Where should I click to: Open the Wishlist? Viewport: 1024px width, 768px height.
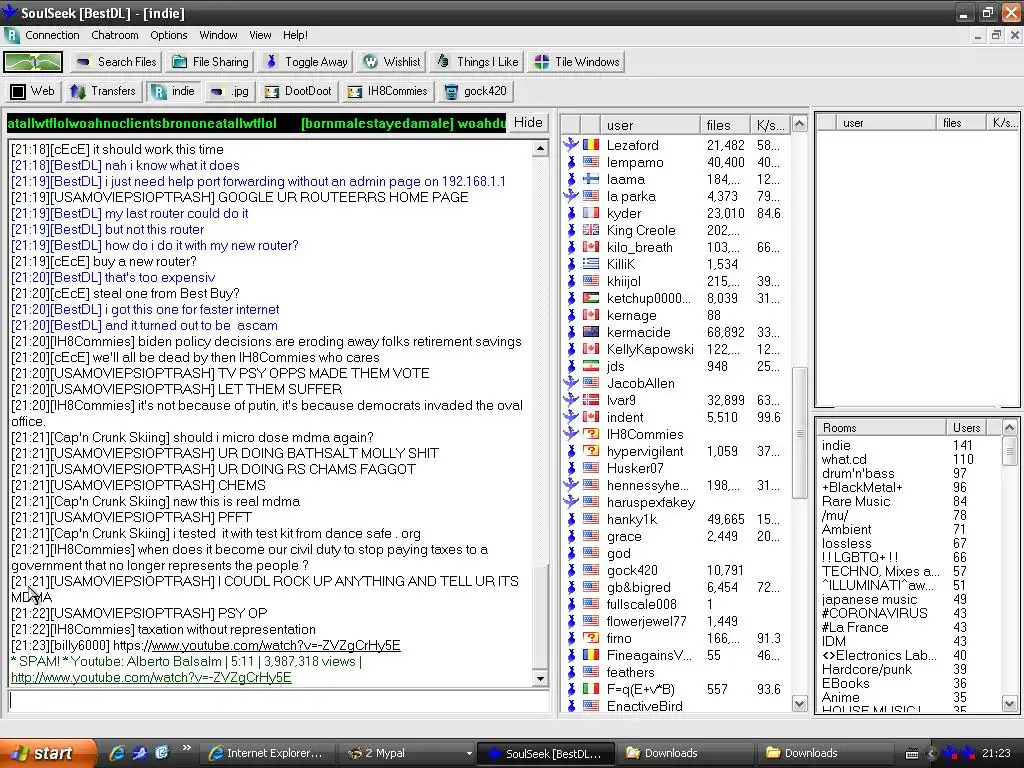[x=392, y=62]
